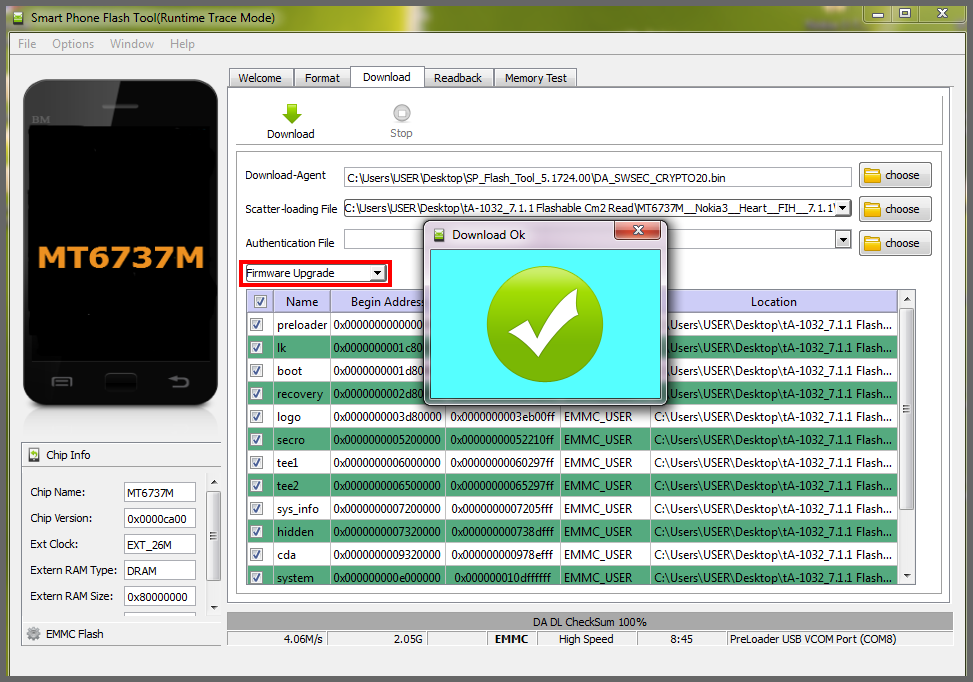973x682 pixels.
Task: Click the EMMC Flash gear icon
Action: click(x=34, y=634)
